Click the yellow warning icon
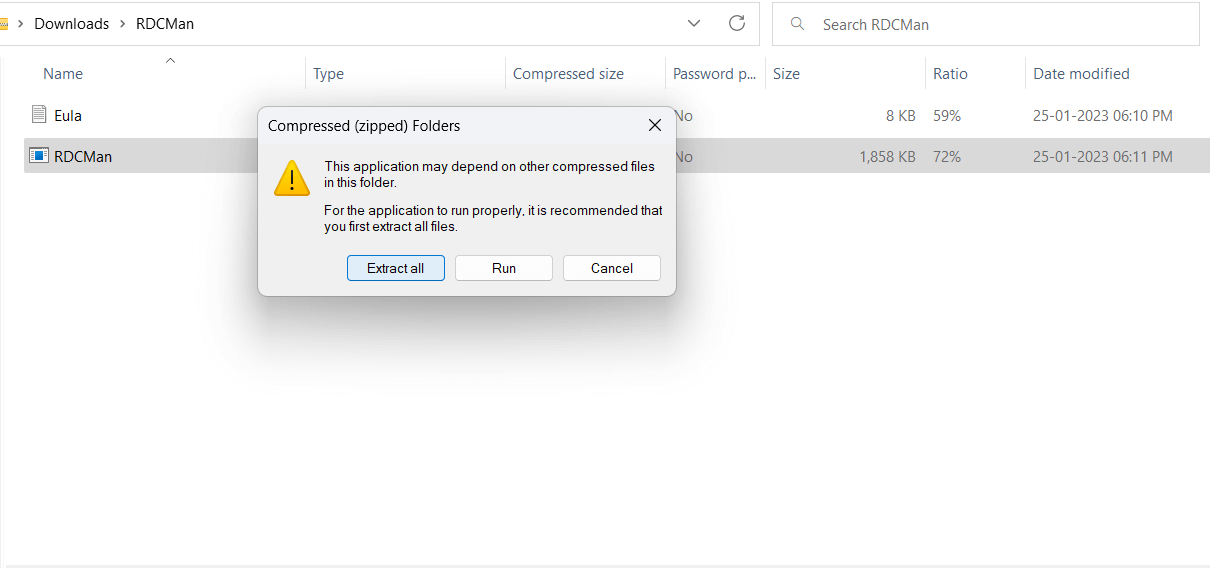This screenshot has width=1210, height=568. 292,178
